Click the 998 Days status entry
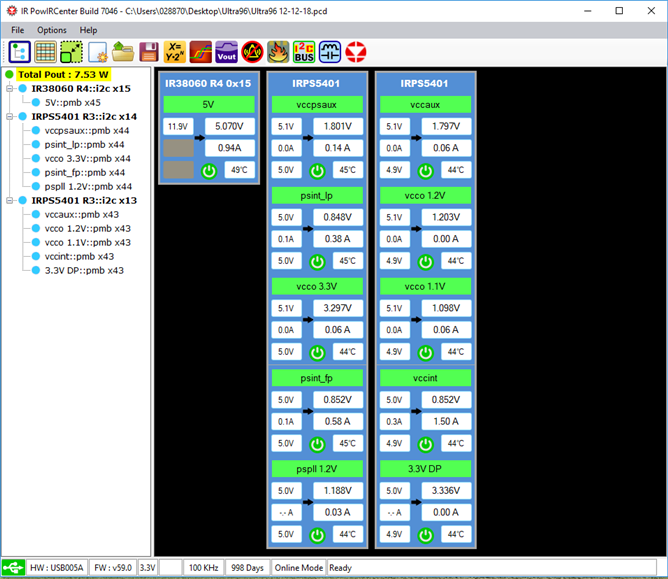The width and height of the screenshot is (668, 579). (x=247, y=567)
